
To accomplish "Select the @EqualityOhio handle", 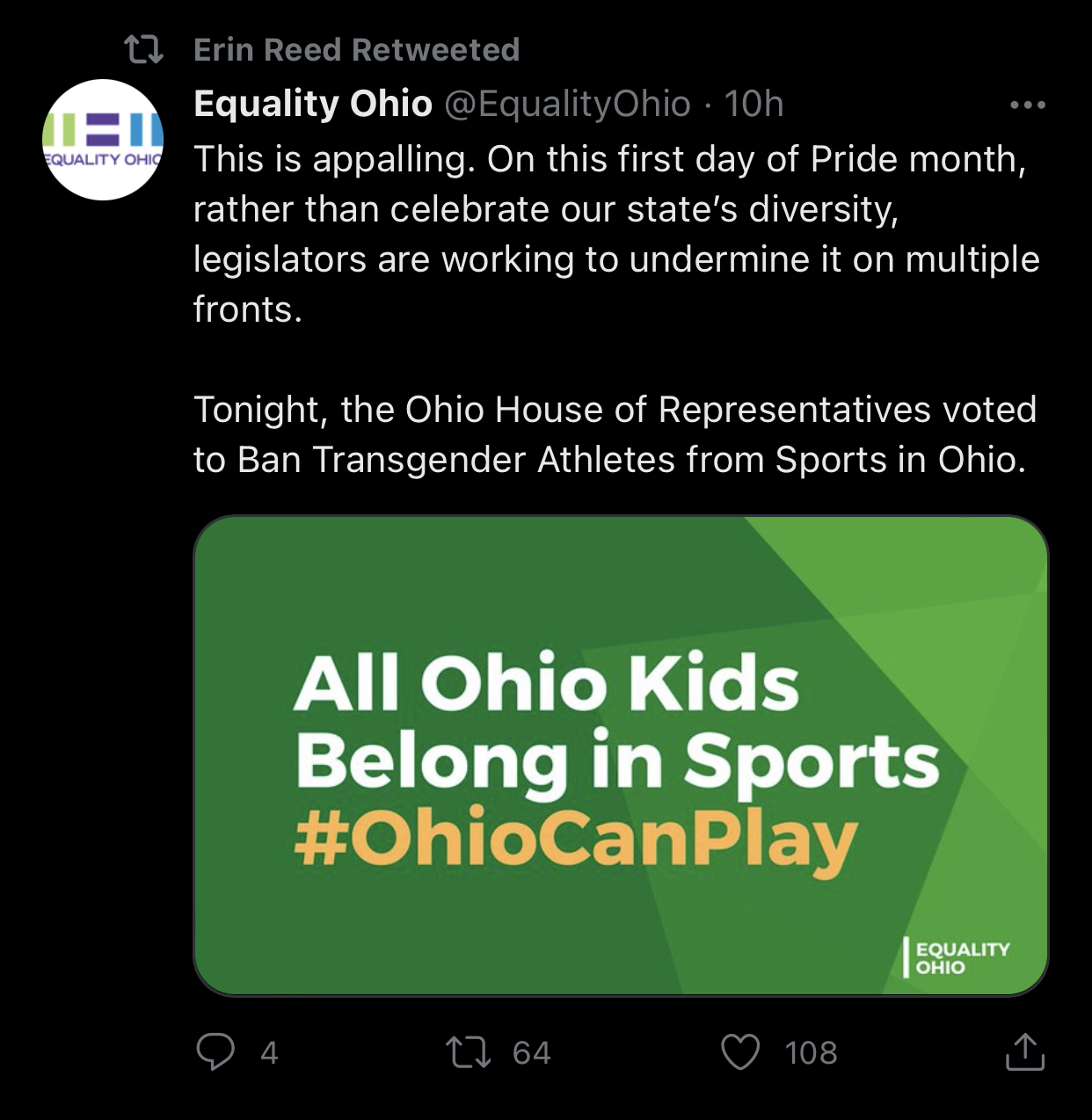I will pos(568,104).
